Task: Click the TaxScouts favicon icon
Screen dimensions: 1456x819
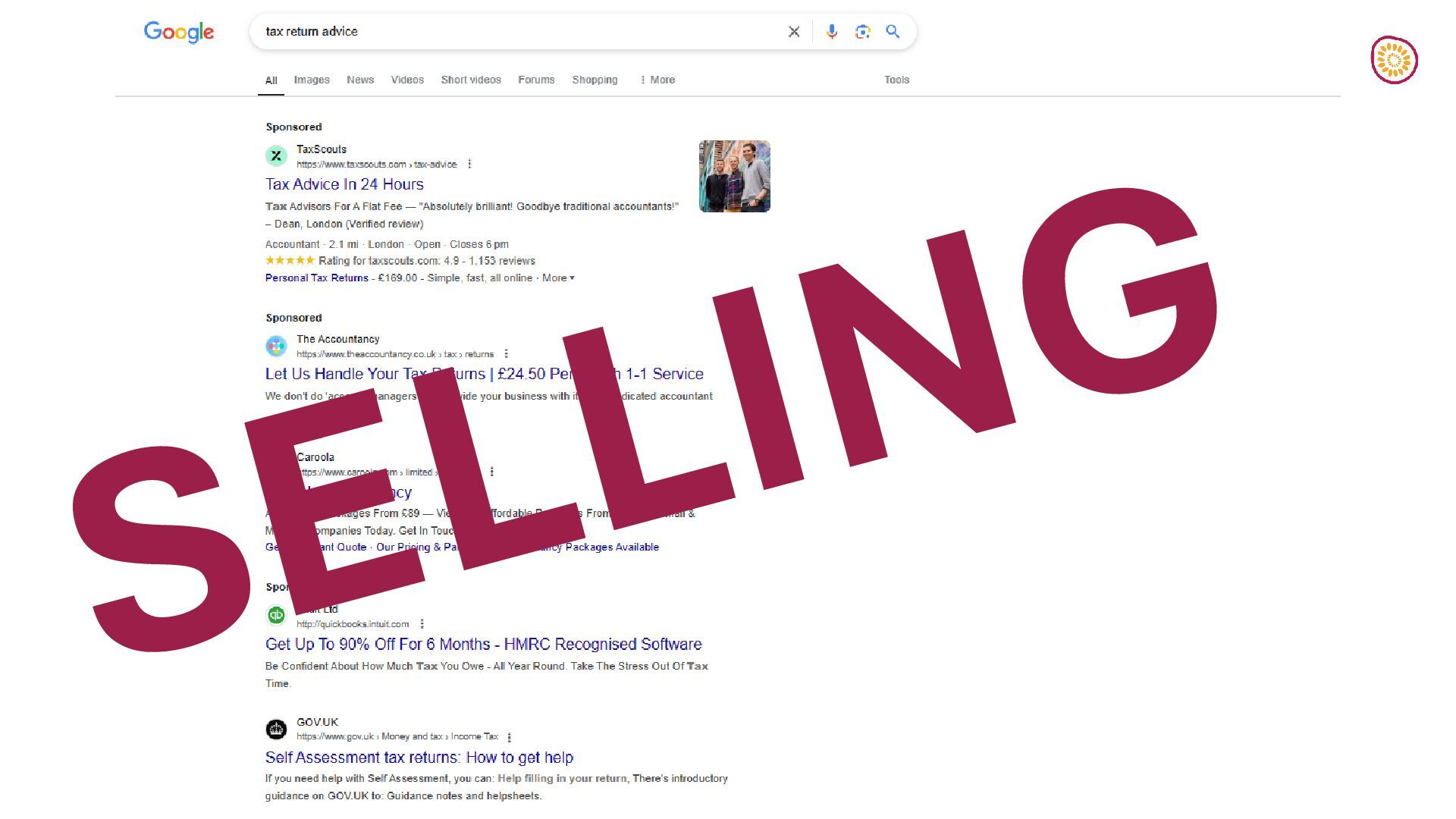Action: point(276,155)
